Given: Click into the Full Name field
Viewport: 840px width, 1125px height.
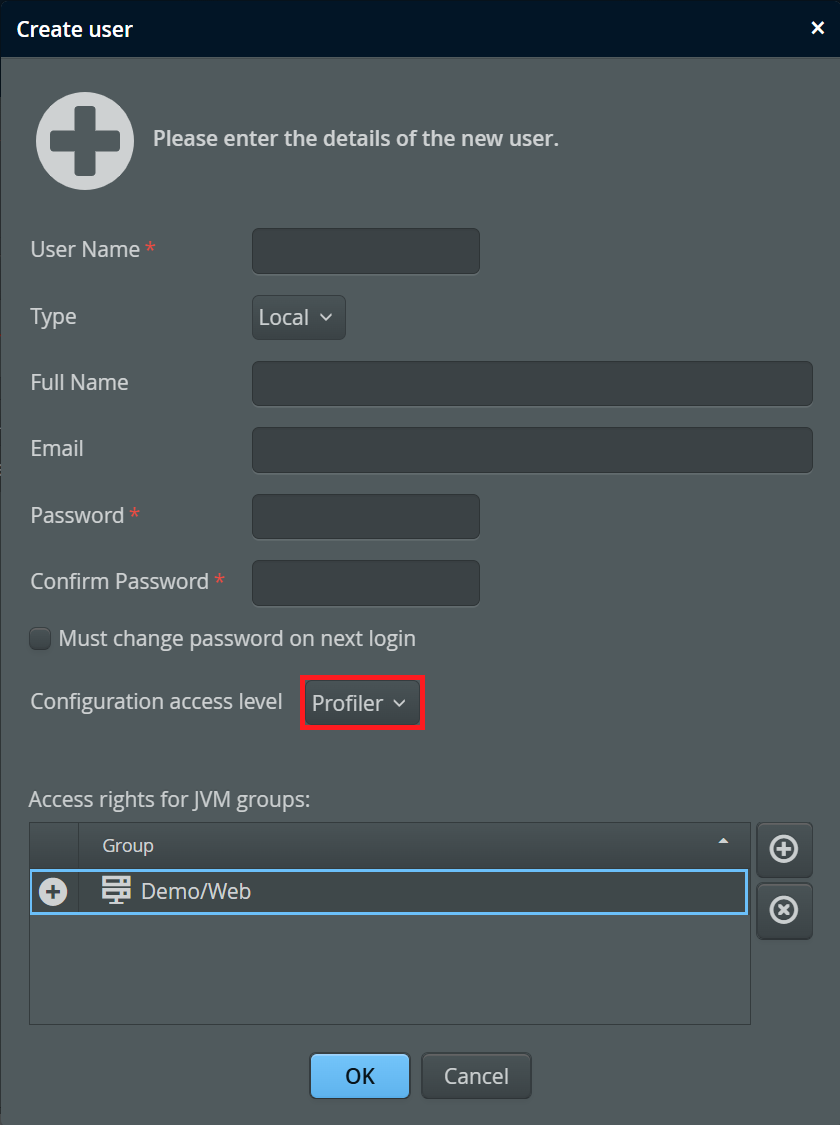Looking at the screenshot, I should tap(532, 384).
